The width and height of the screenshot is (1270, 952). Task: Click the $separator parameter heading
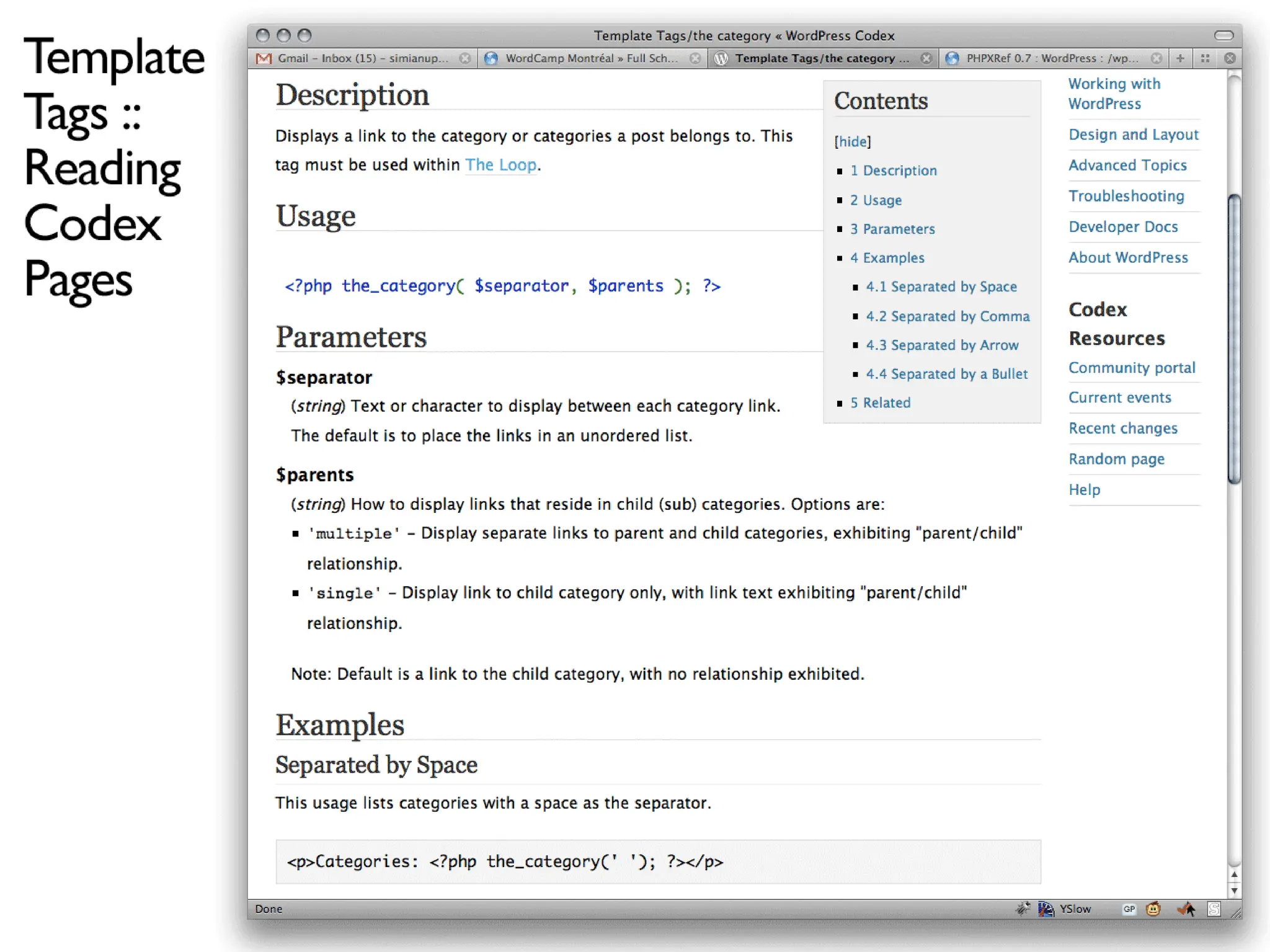(324, 378)
